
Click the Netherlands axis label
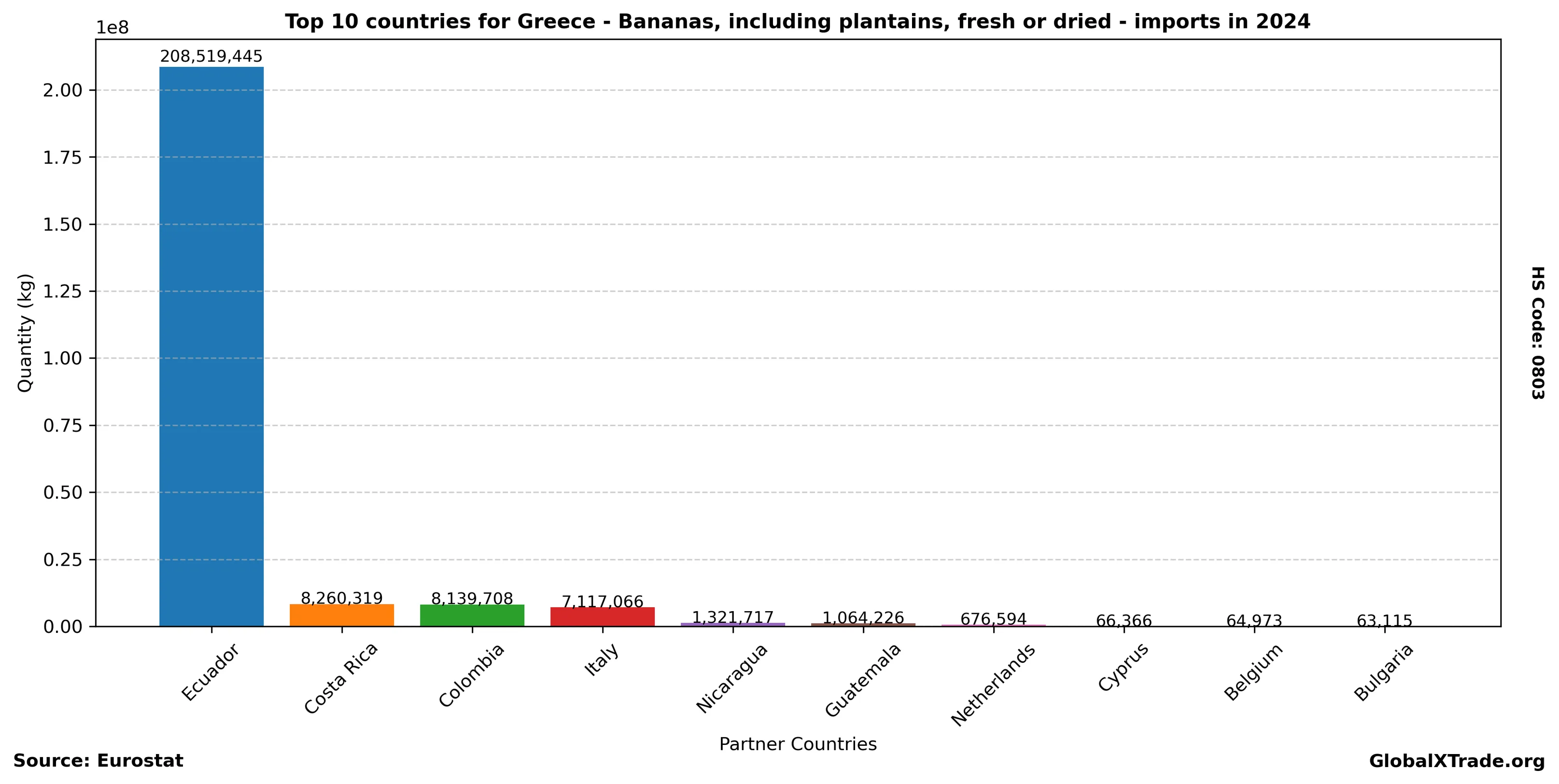(x=993, y=685)
